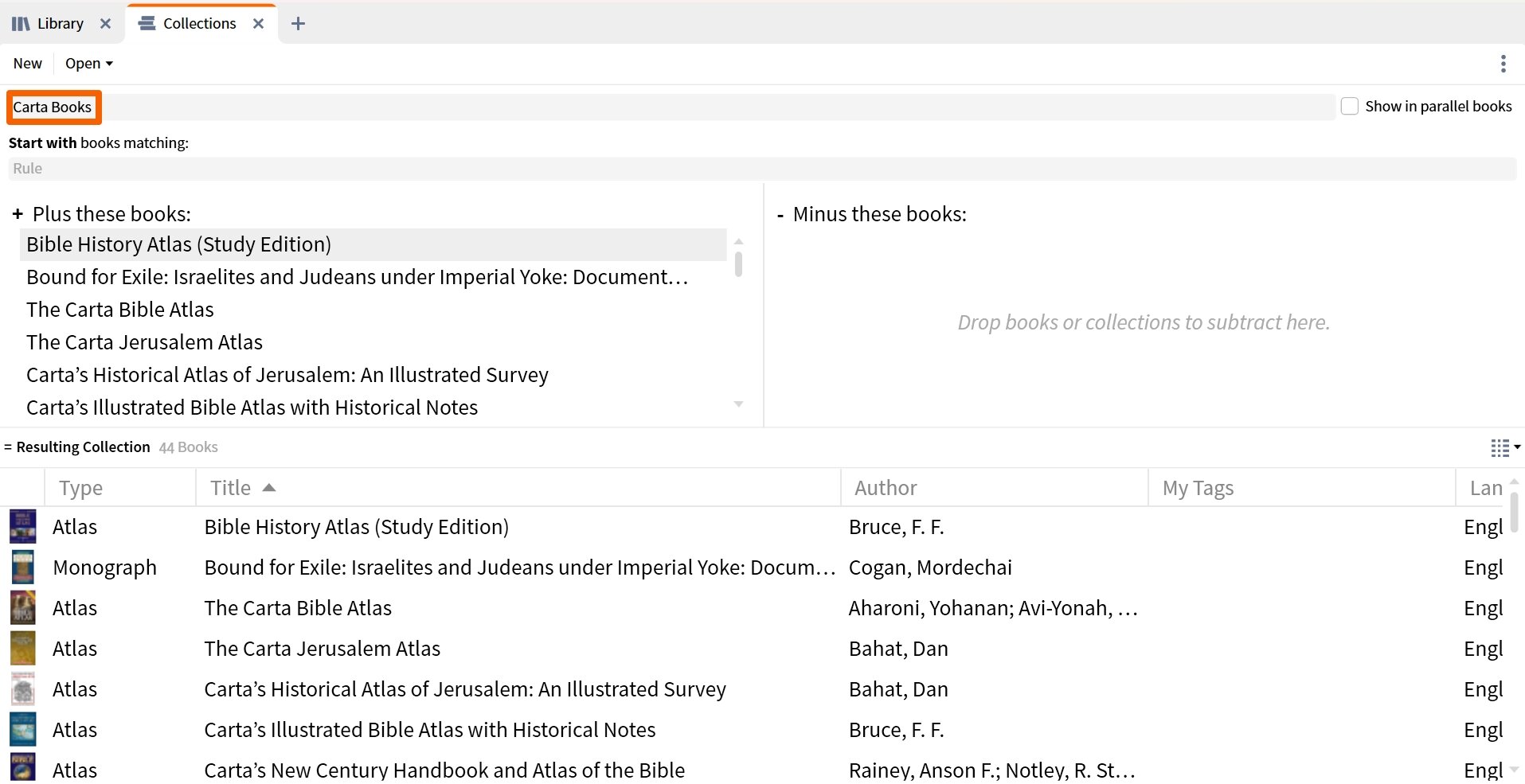Click Title ascending sort arrow

pyautogui.click(x=269, y=488)
